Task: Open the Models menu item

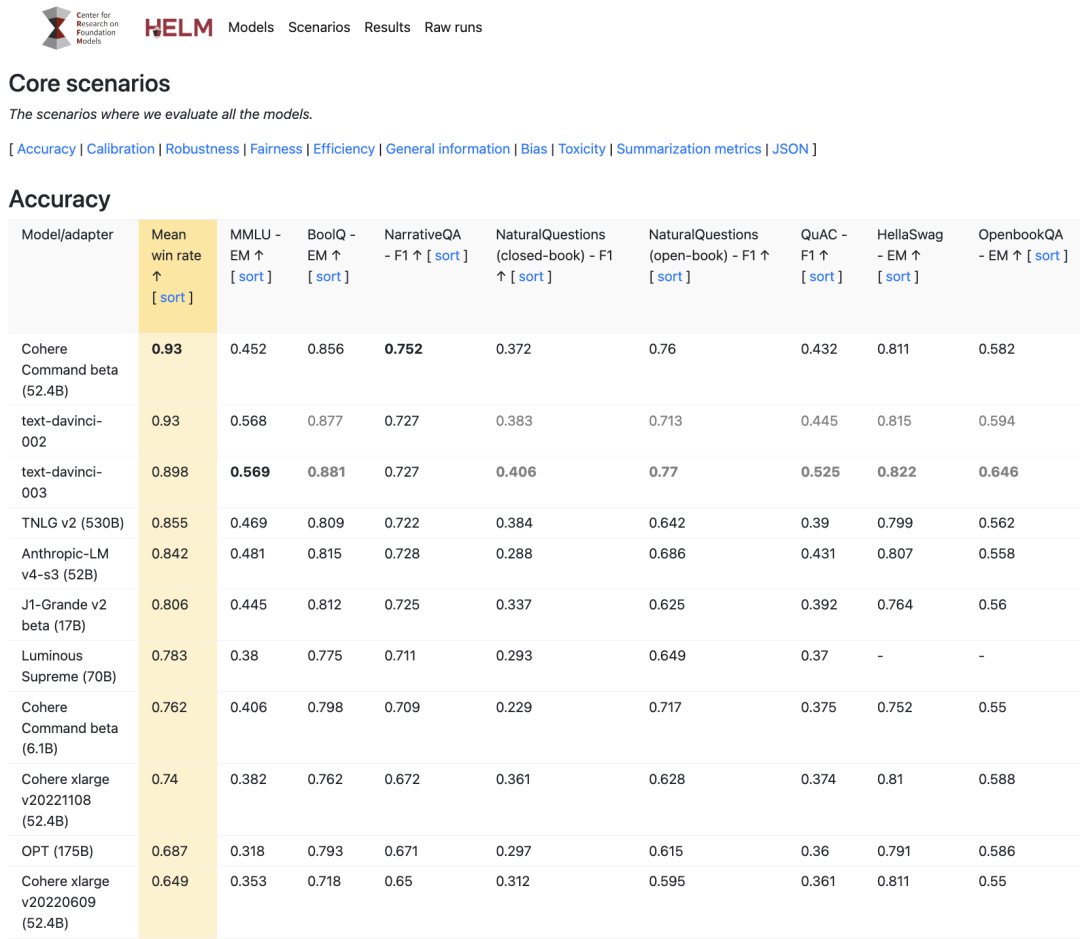Action: click(x=251, y=27)
